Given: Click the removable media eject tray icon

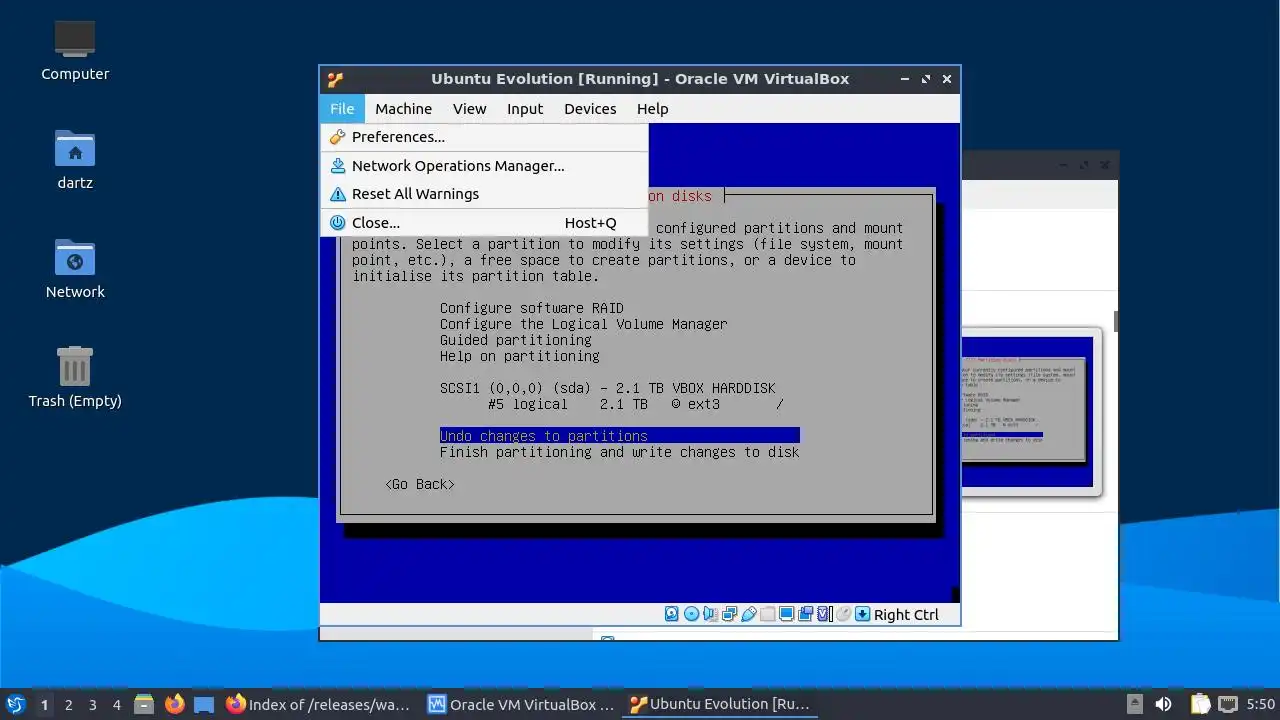Looking at the screenshot, I should click(x=1135, y=704).
